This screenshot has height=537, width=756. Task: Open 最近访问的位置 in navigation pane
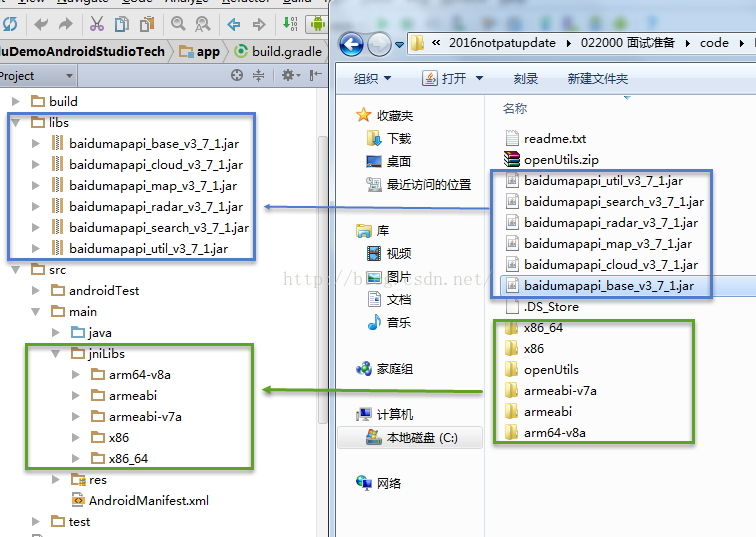pos(418,184)
